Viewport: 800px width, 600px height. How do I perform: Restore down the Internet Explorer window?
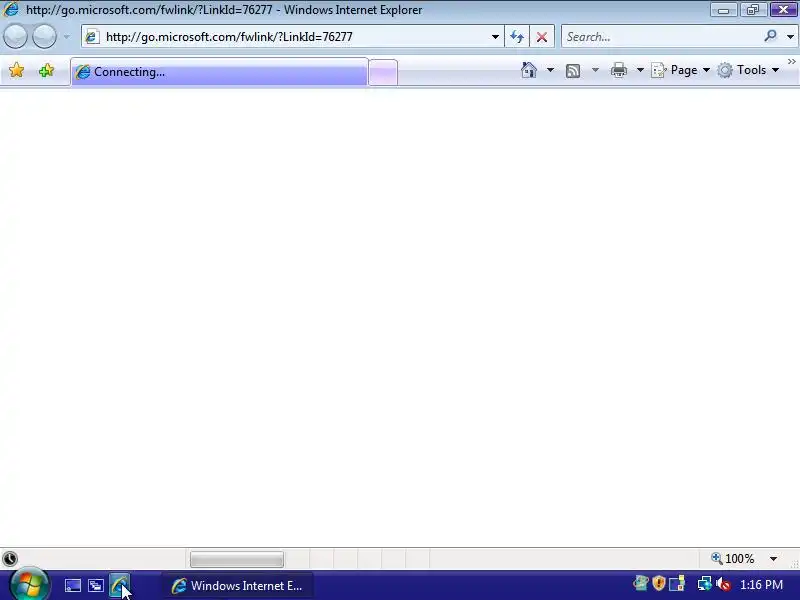tap(753, 10)
